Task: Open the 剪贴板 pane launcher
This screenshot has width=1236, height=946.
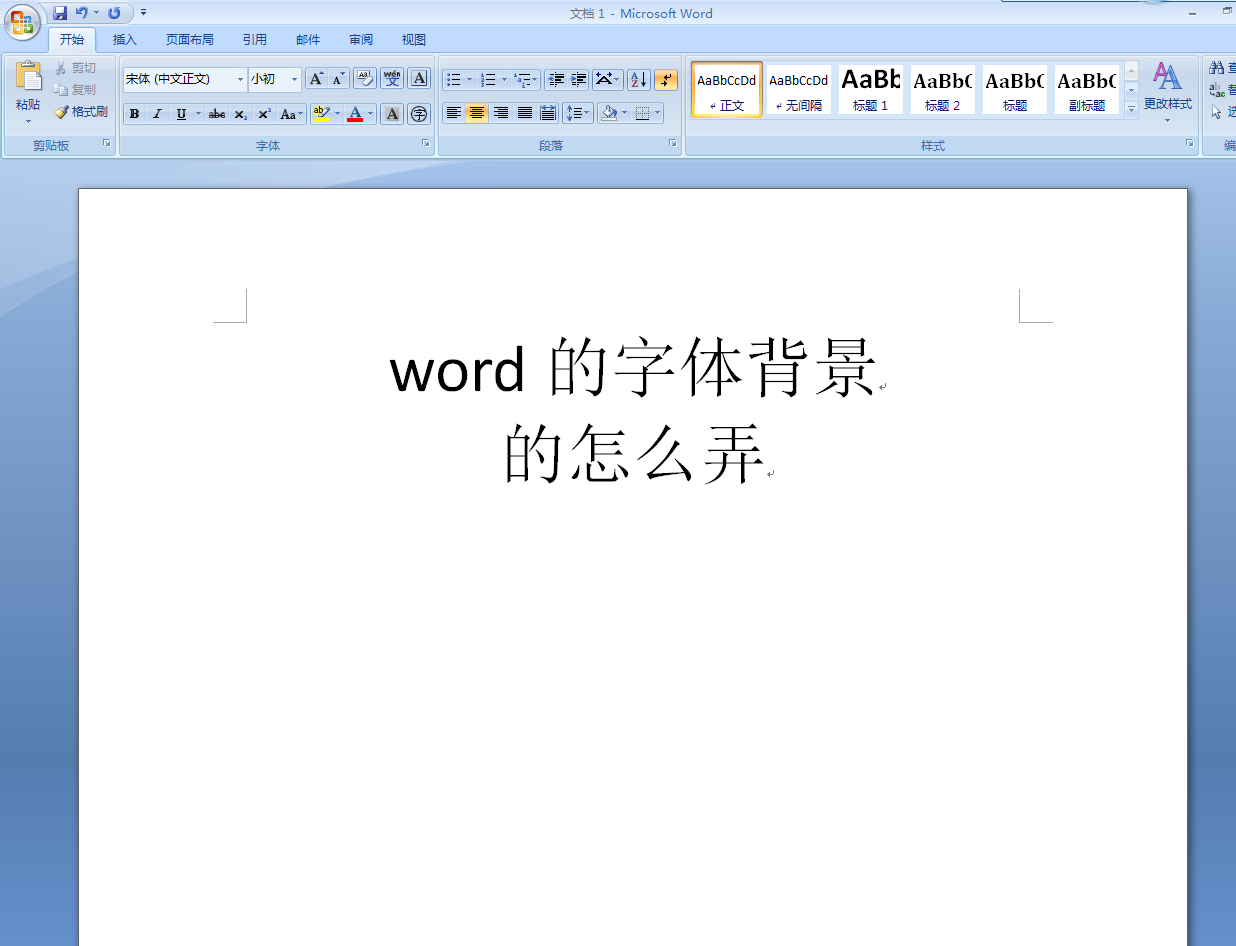Action: 107,144
